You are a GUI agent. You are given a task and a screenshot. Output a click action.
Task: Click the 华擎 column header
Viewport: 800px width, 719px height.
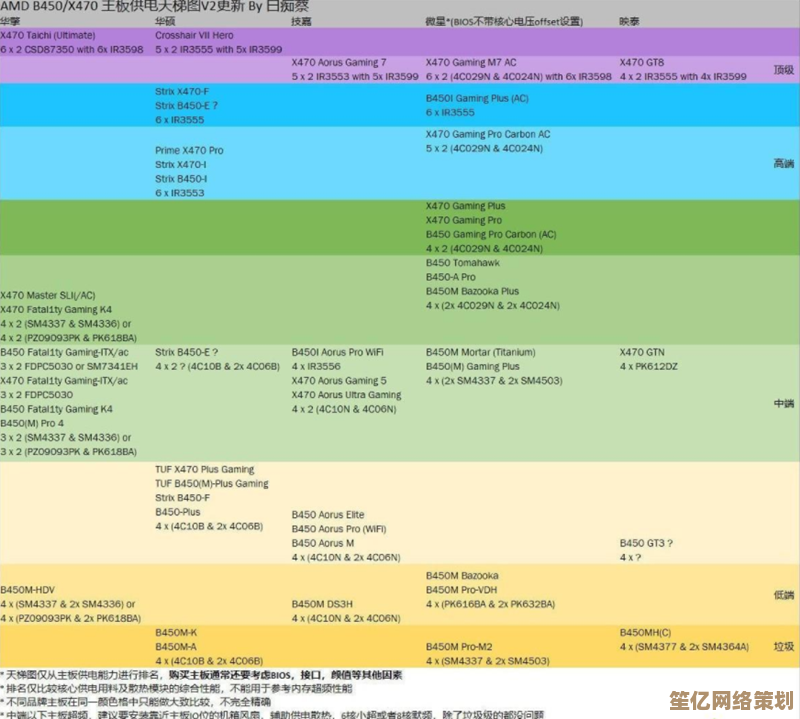10,21
